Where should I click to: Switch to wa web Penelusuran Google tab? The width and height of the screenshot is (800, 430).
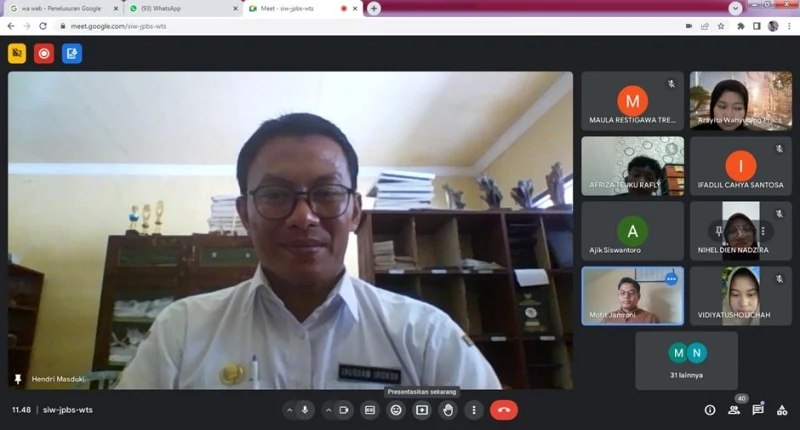coord(61,9)
